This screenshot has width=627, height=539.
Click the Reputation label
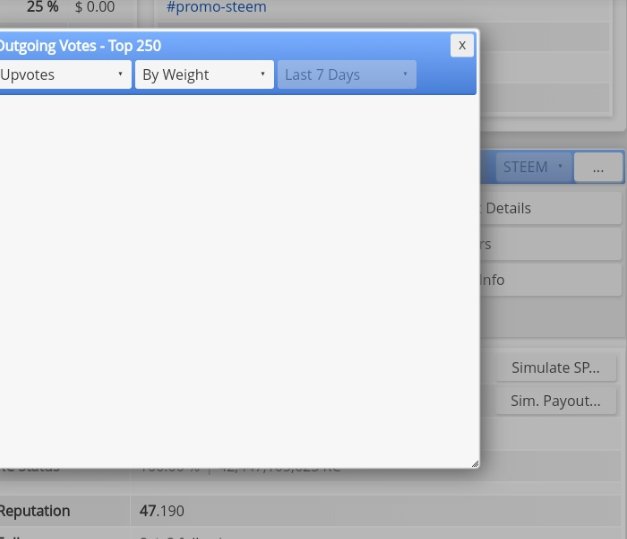click(35, 511)
